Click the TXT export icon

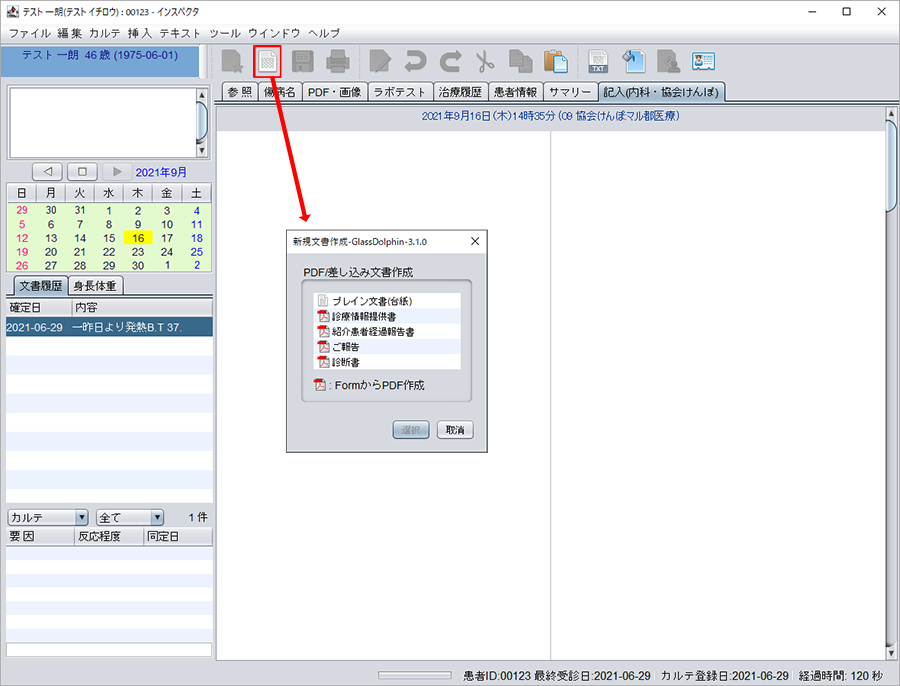(x=598, y=61)
